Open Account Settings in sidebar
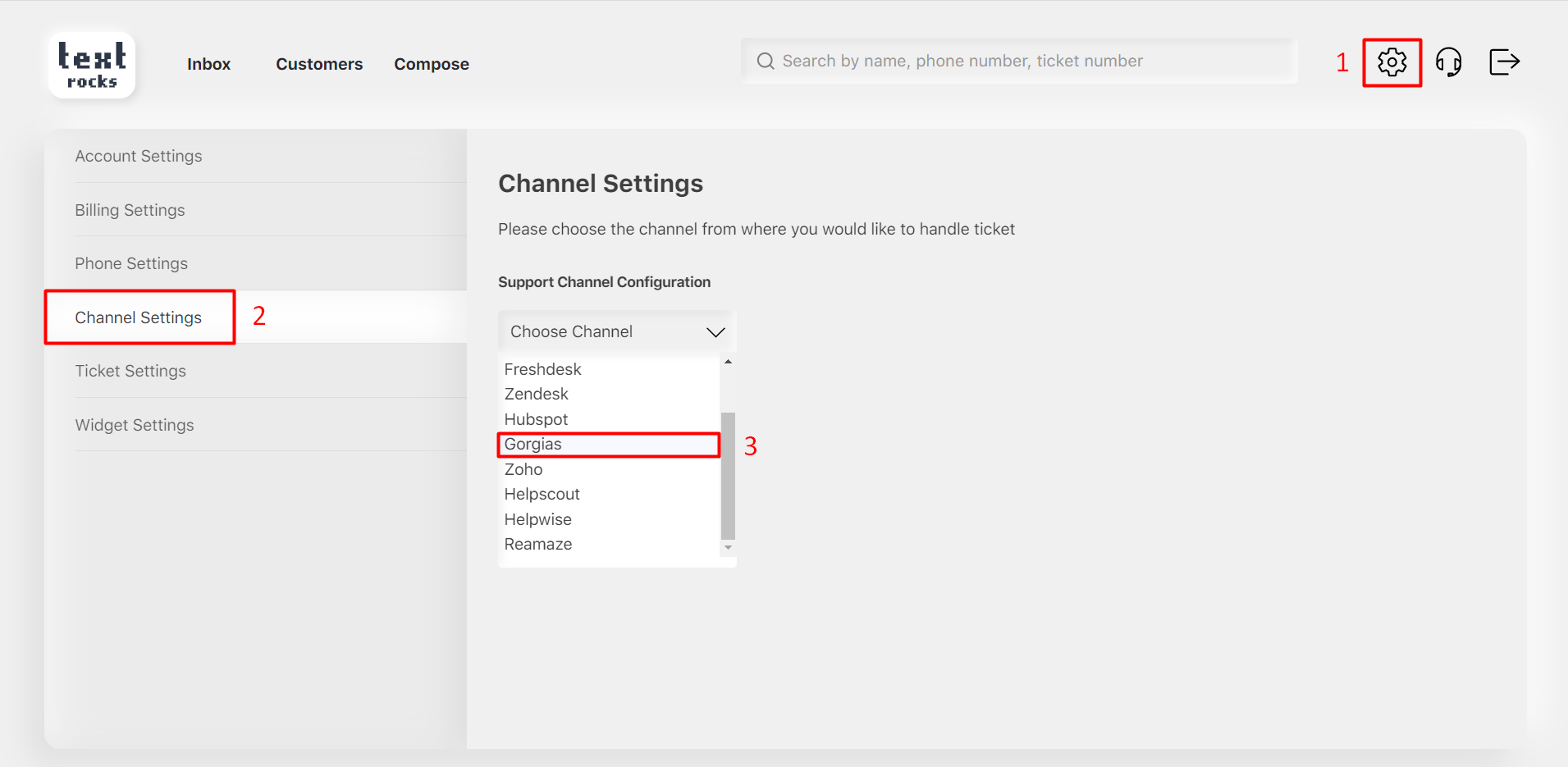Viewport: 1568px width, 767px height. click(x=139, y=156)
